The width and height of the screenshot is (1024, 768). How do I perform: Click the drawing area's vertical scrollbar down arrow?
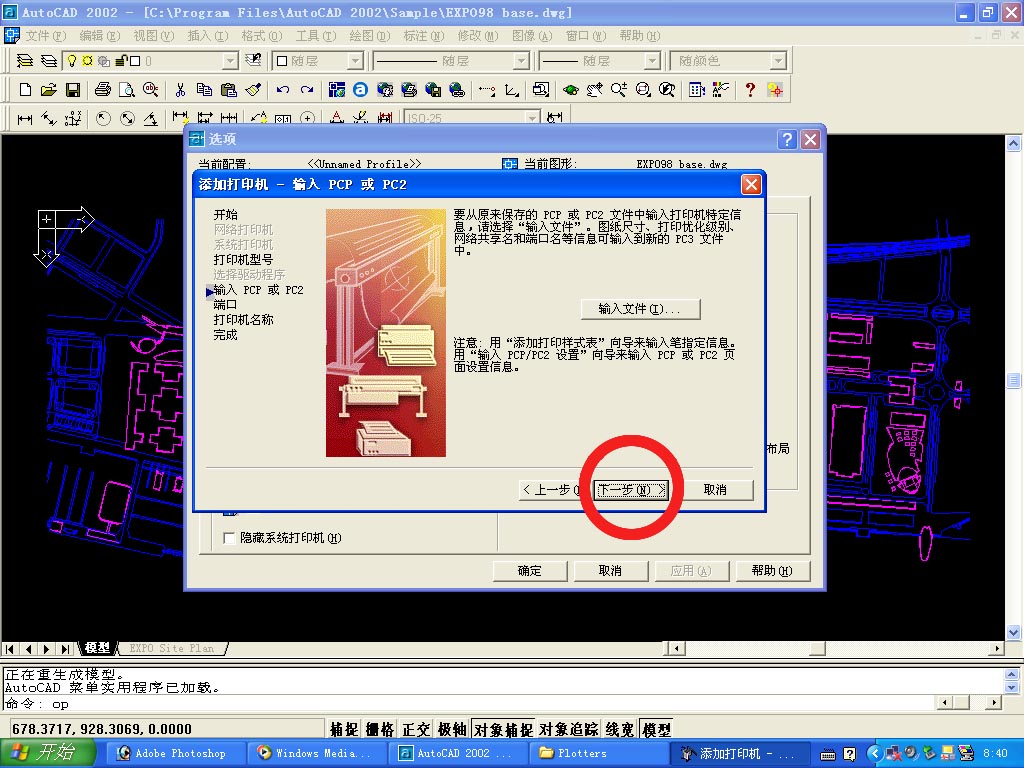point(1014,632)
